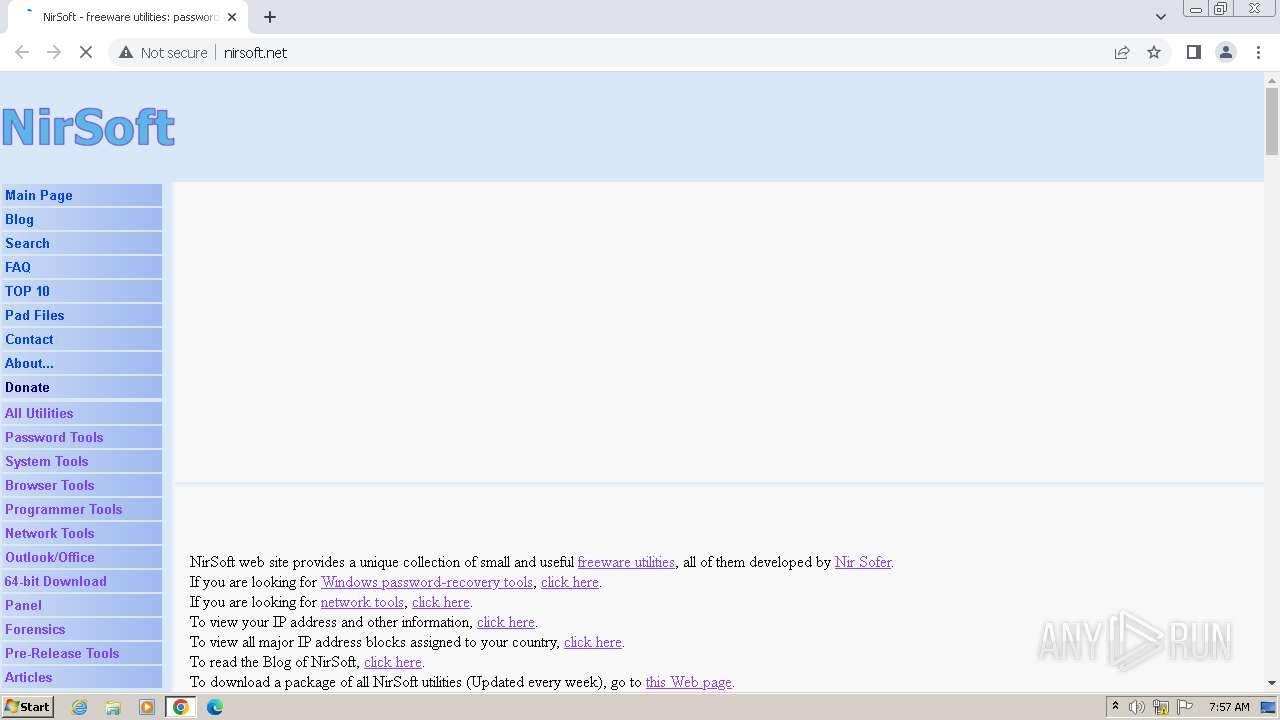Close the NirSoft tab

tap(232, 17)
